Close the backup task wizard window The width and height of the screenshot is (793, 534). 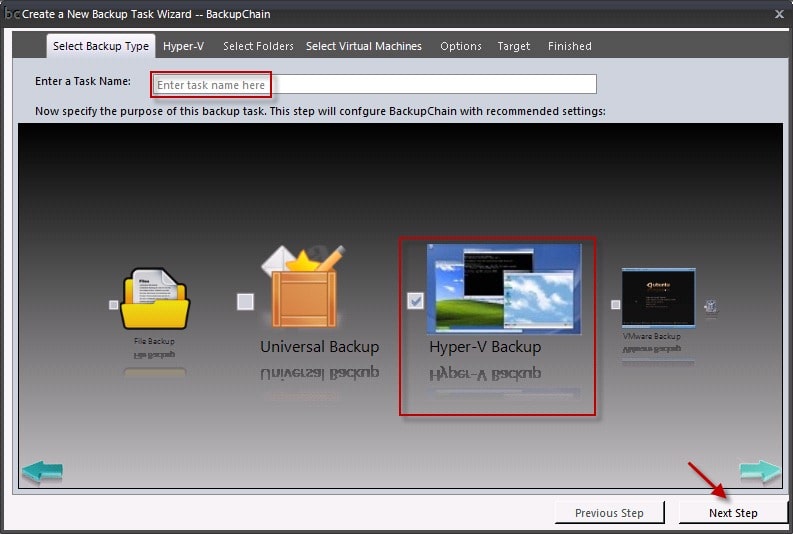(x=779, y=14)
